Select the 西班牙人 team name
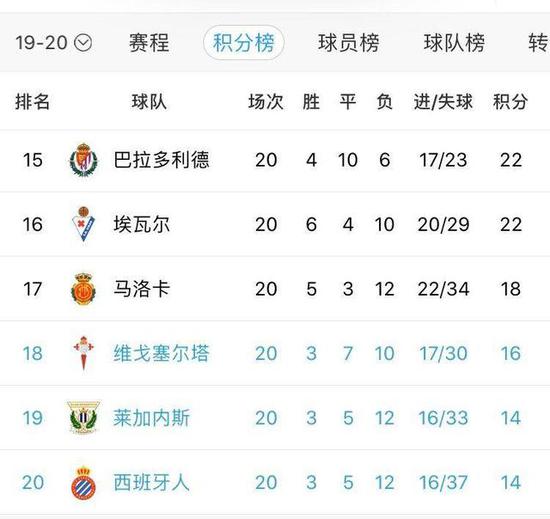 (x=152, y=483)
